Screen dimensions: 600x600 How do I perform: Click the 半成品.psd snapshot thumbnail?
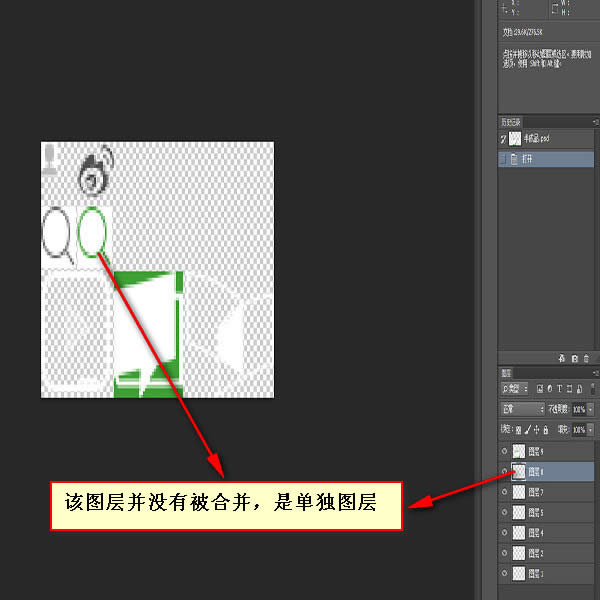tap(515, 139)
